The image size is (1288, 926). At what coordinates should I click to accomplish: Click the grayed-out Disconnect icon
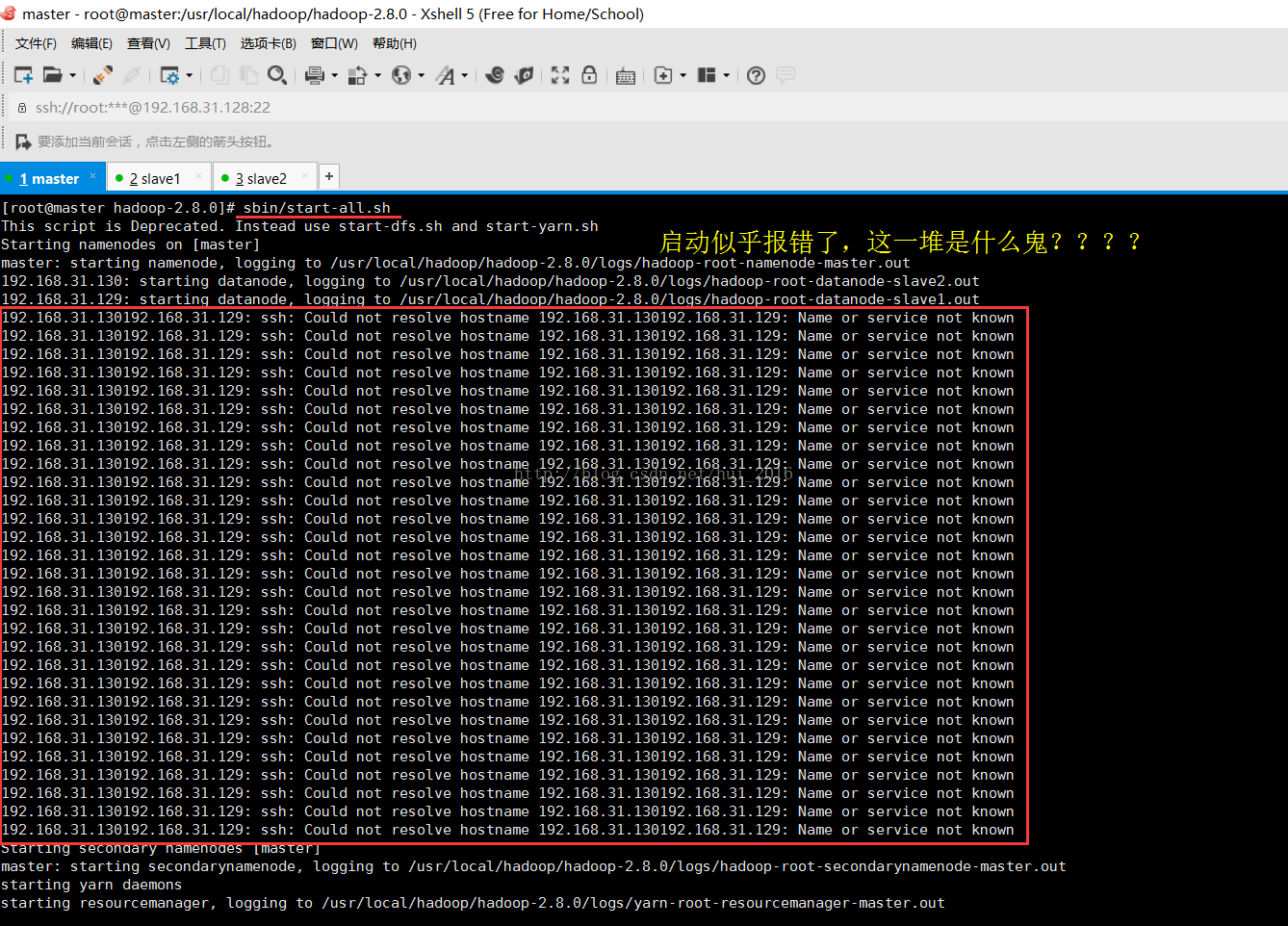(x=132, y=75)
